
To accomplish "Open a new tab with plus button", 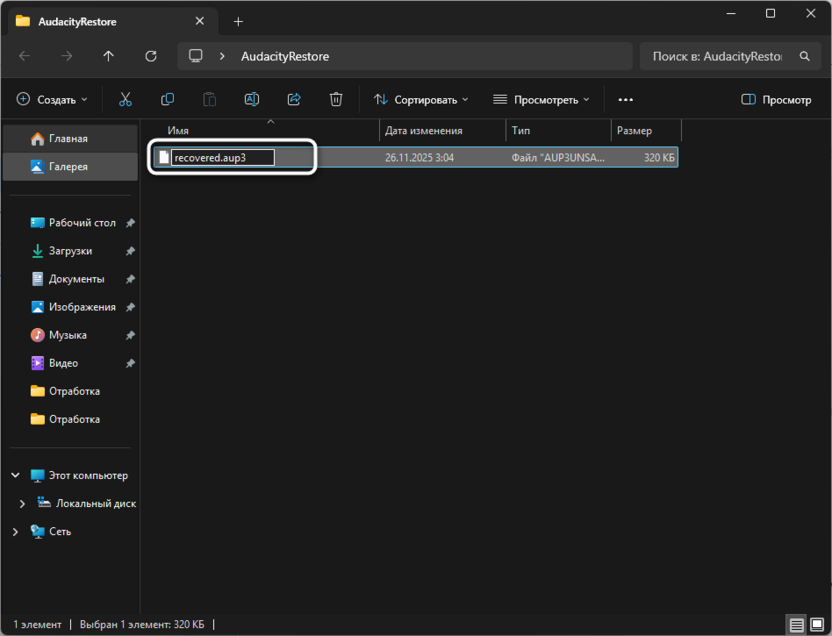I will click(x=238, y=21).
